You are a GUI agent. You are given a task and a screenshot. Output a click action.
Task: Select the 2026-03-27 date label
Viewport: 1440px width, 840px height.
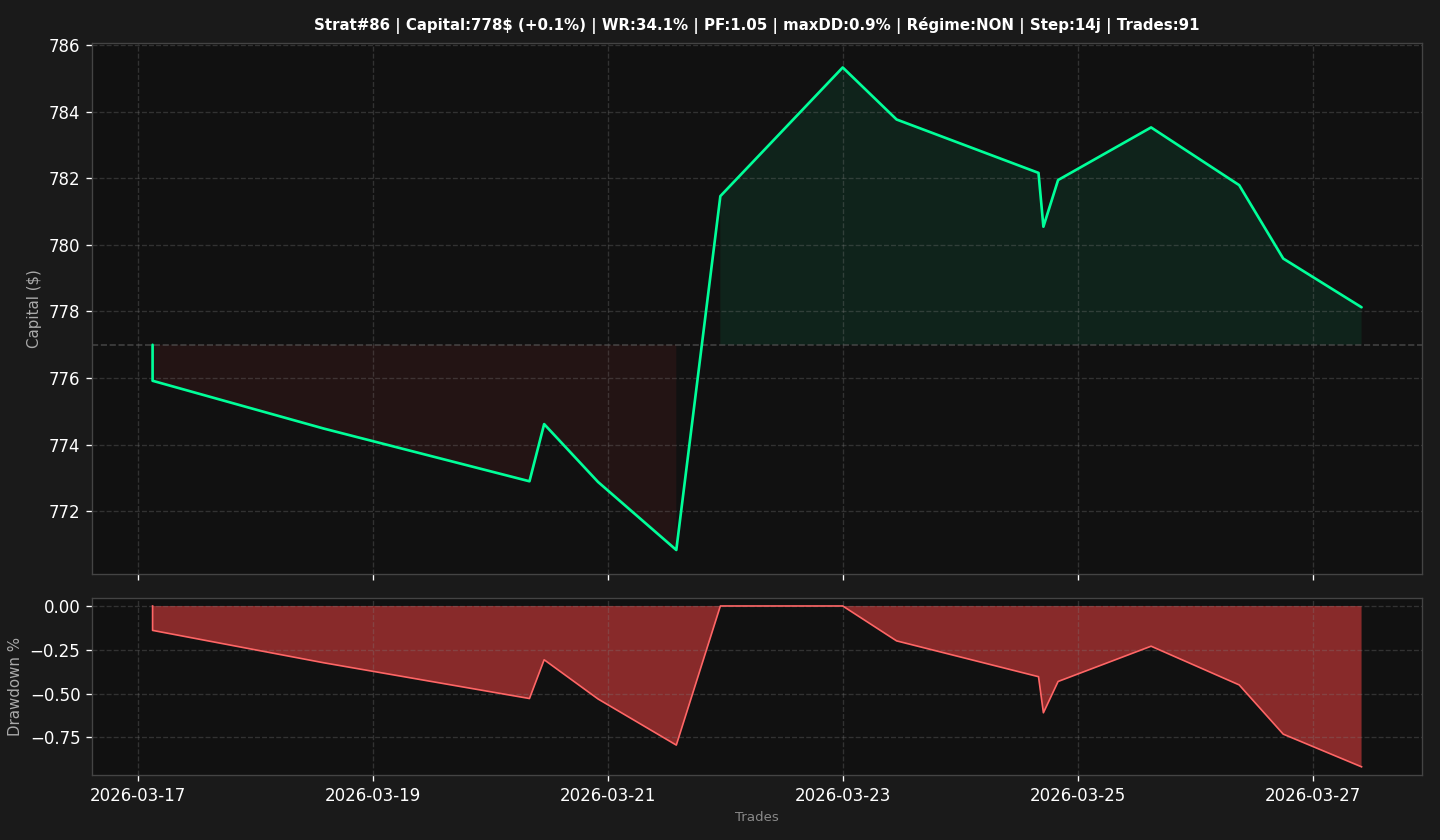click(1313, 795)
